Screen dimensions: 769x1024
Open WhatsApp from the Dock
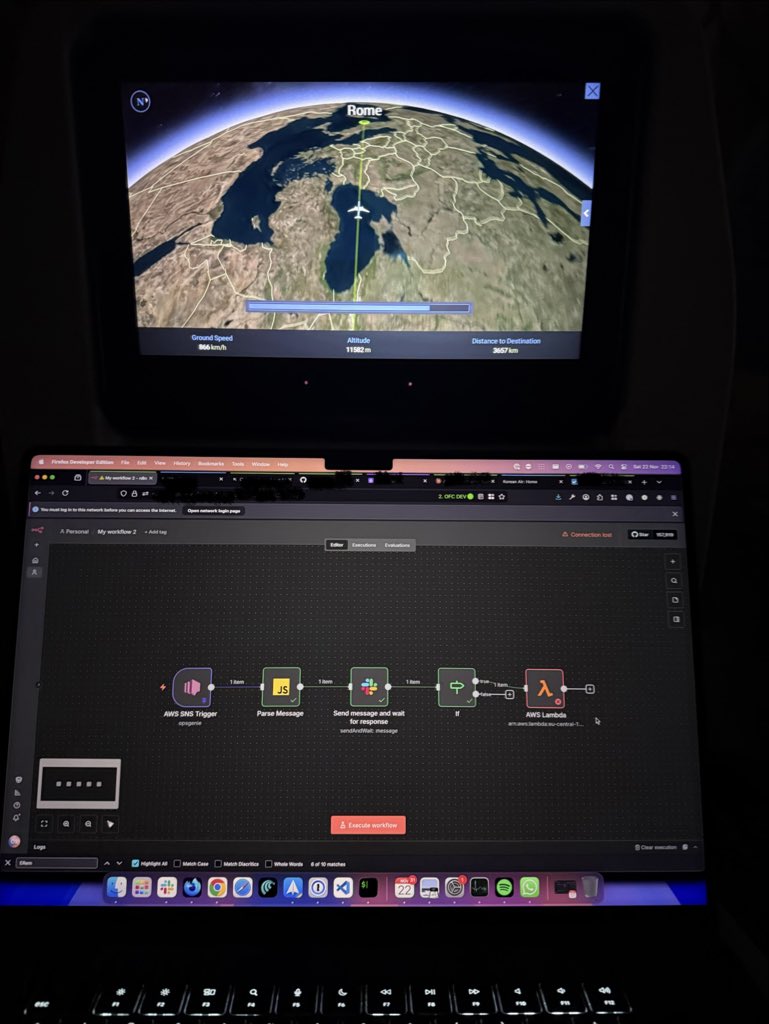(x=529, y=887)
